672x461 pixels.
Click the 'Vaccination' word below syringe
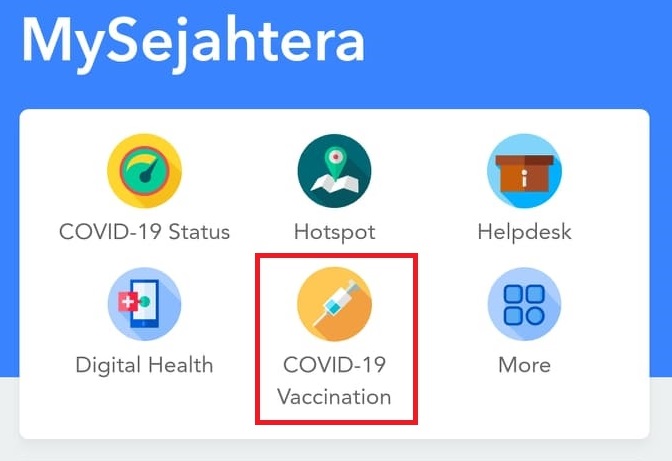[x=334, y=397]
